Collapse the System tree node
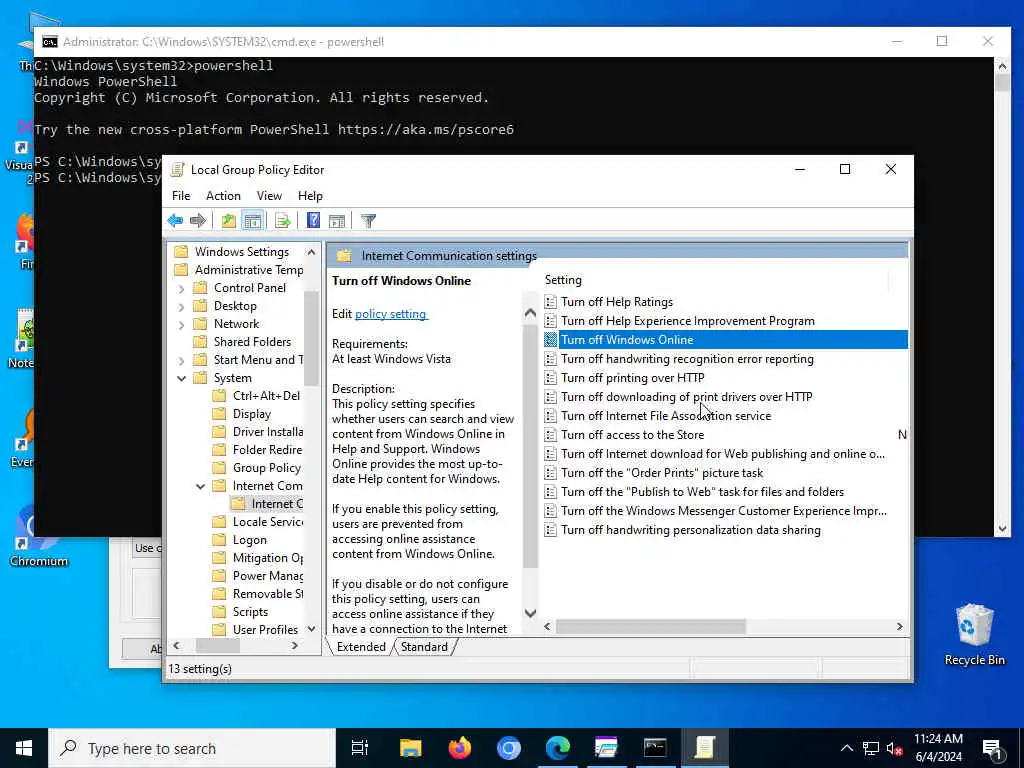Screen dimensions: 1024x768 [182, 378]
